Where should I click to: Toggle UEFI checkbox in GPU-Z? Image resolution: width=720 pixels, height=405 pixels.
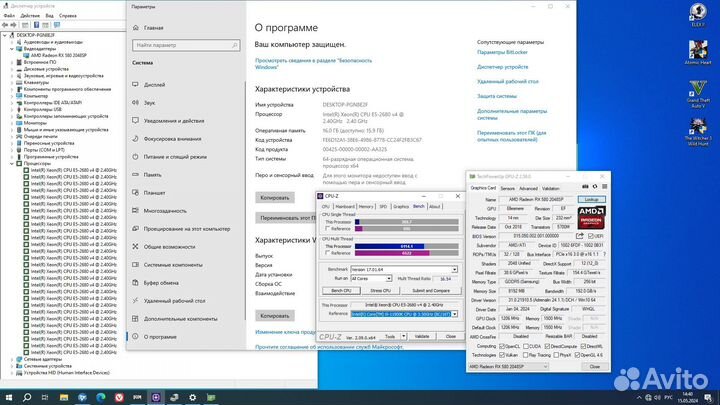coord(591,236)
